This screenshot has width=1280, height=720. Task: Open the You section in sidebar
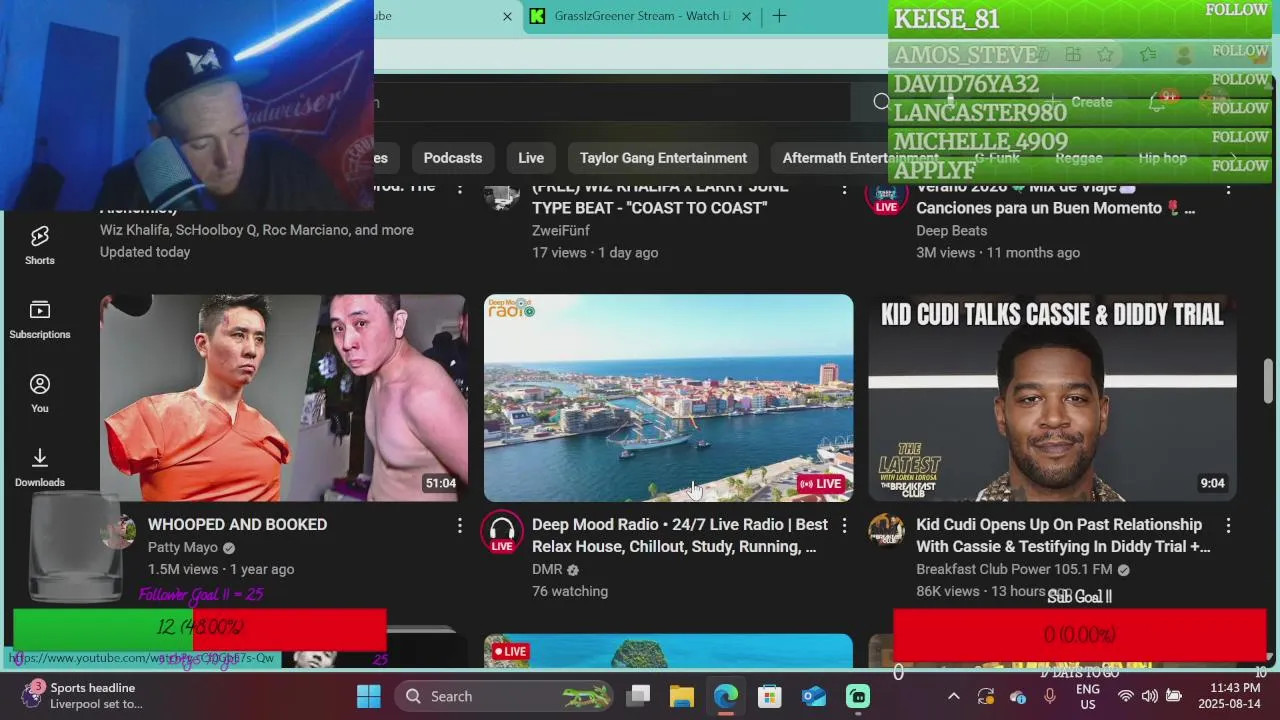click(x=40, y=394)
